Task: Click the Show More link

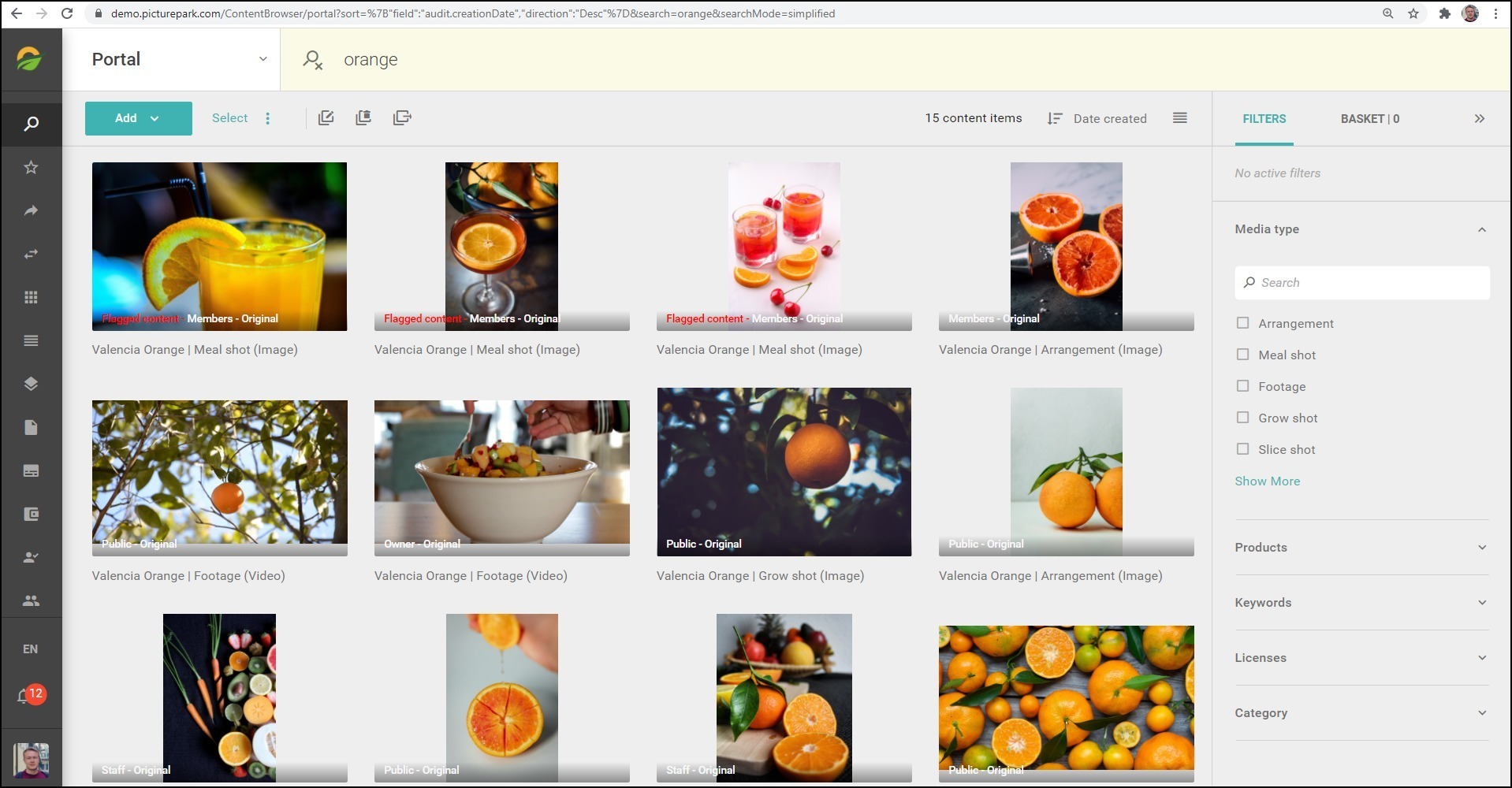Action: (x=1267, y=481)
